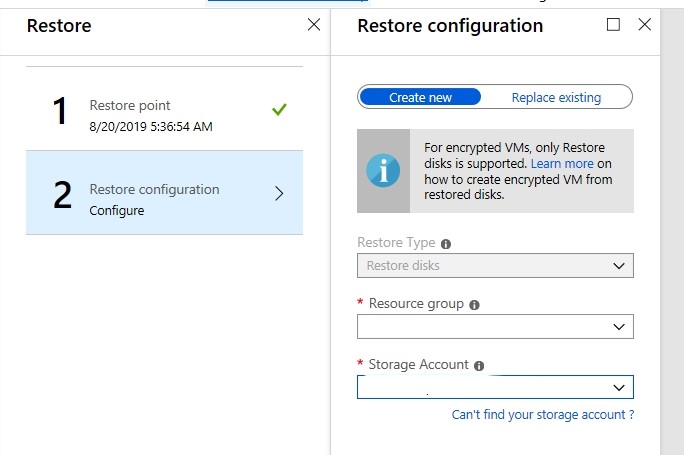
Task: Switch to Replace existing option
Action: click(556, 97)
